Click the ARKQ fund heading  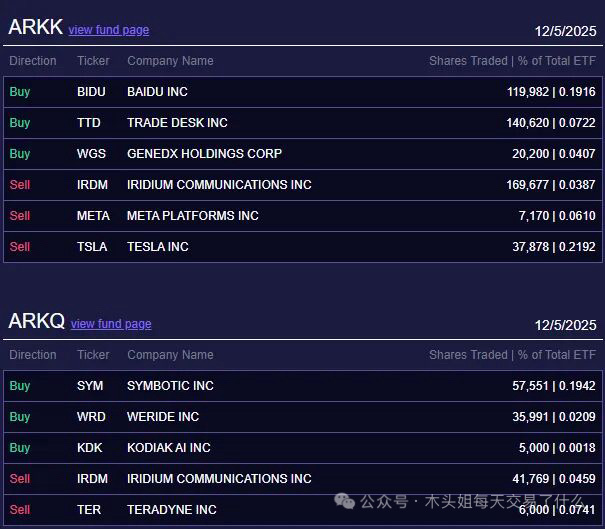coord(37,321)
